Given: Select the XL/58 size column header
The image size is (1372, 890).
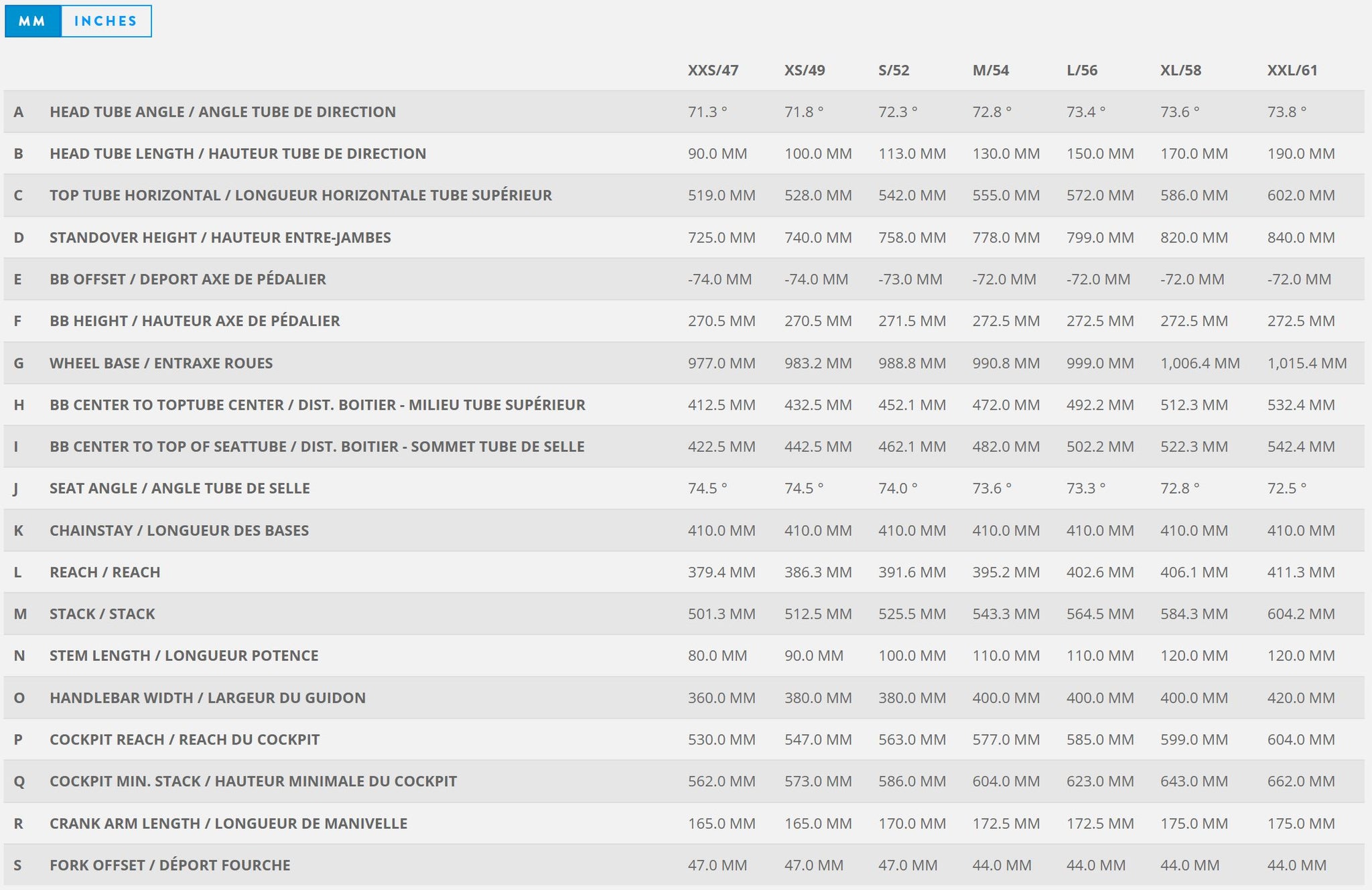Looking at the screenshot, I should pyautogui.click(x=1180, y=70).
